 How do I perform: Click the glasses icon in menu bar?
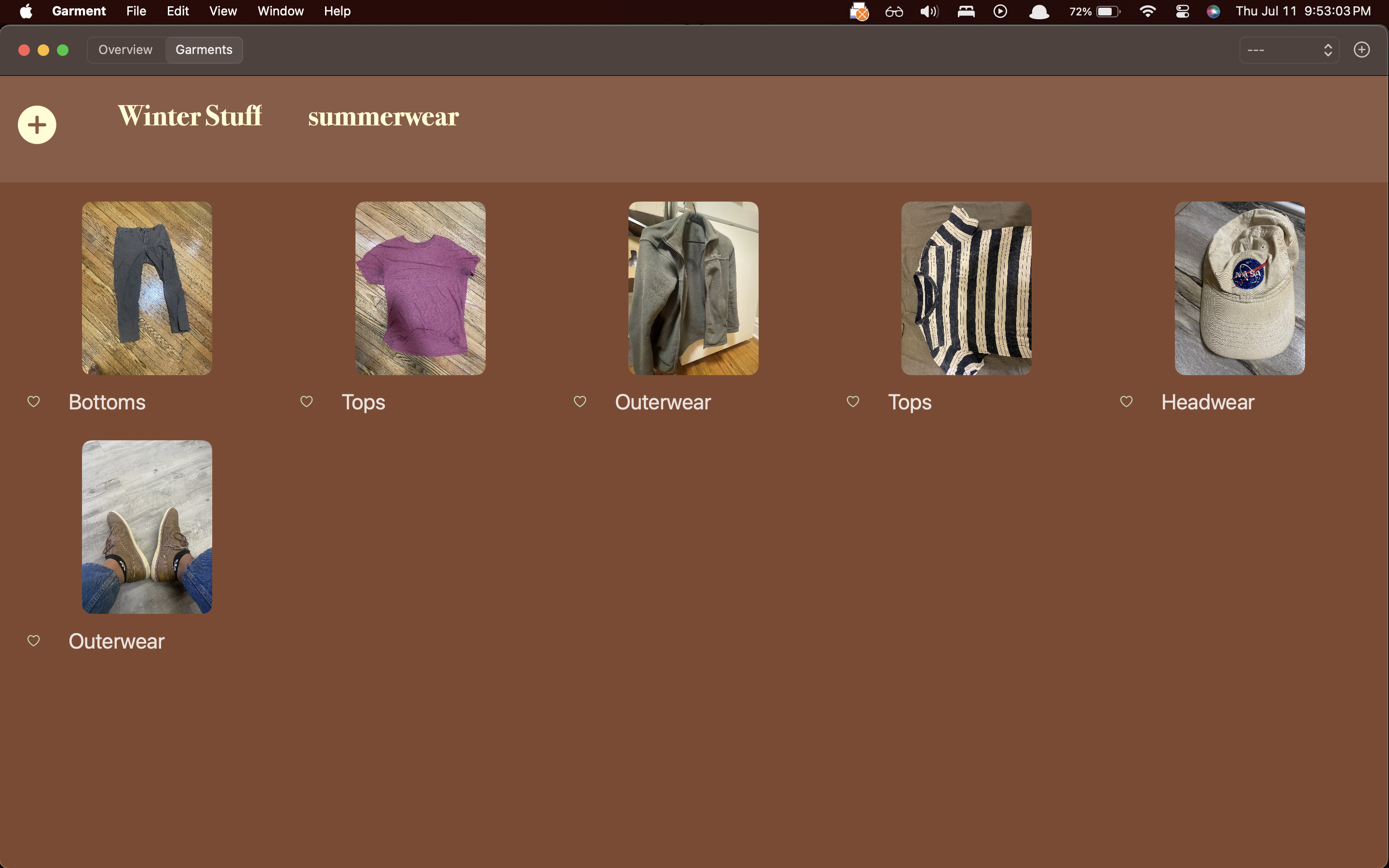tap(894, 12)
